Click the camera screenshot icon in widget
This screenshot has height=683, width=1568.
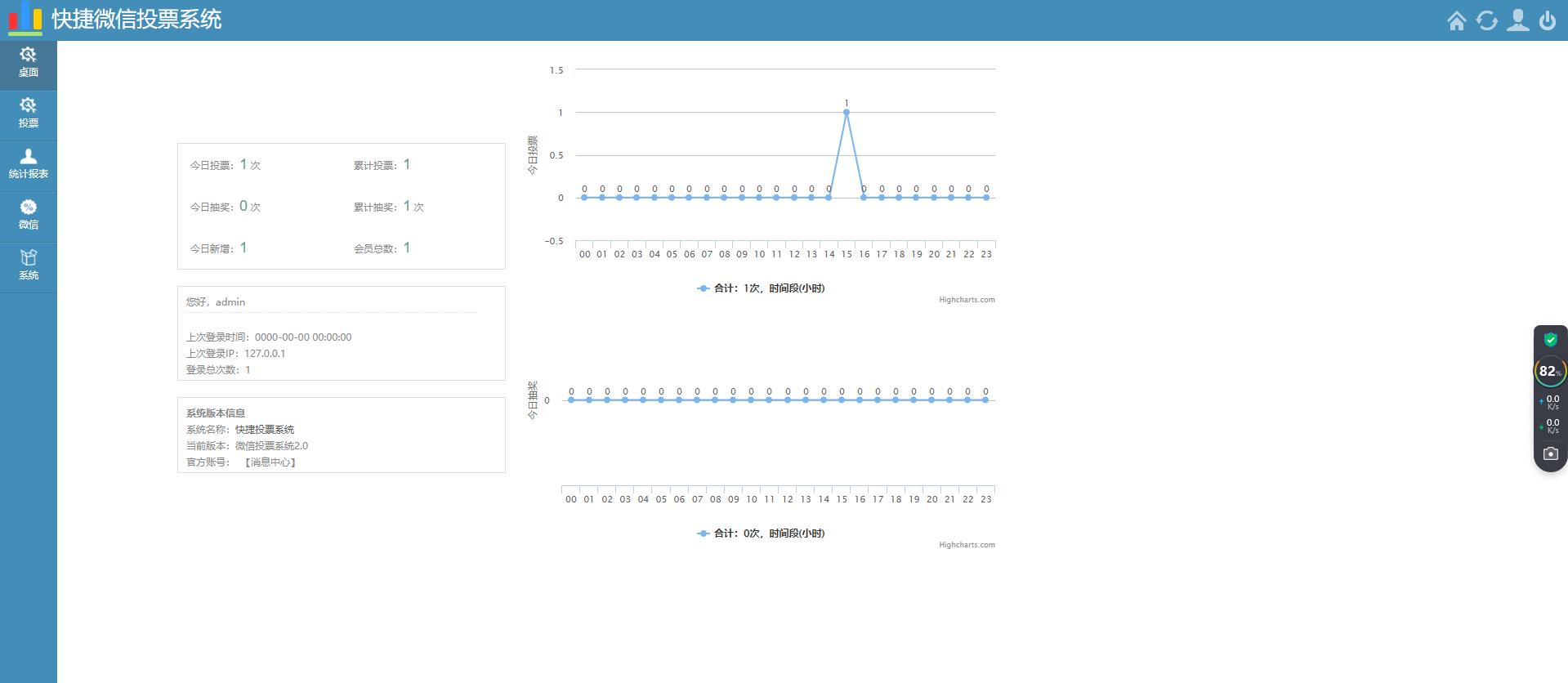pyautogui.click(x=1550, y=453)
